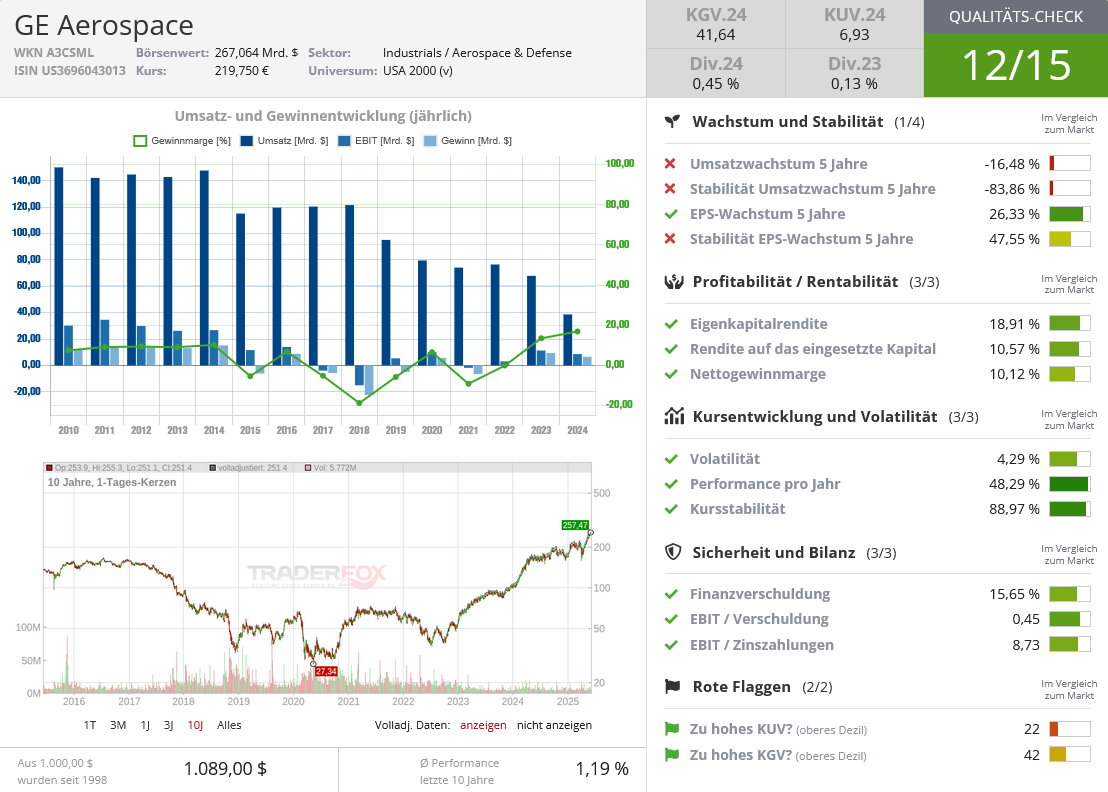Click the black flag icon beside Rote Flaggen
1108x792 pixels.
[673, 686]
